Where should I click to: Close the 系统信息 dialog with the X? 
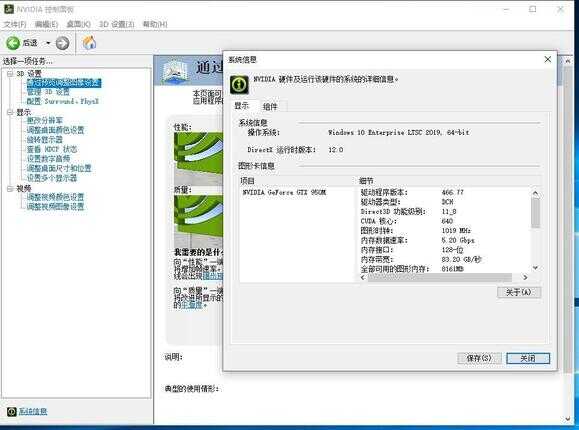tap(548, 59)
